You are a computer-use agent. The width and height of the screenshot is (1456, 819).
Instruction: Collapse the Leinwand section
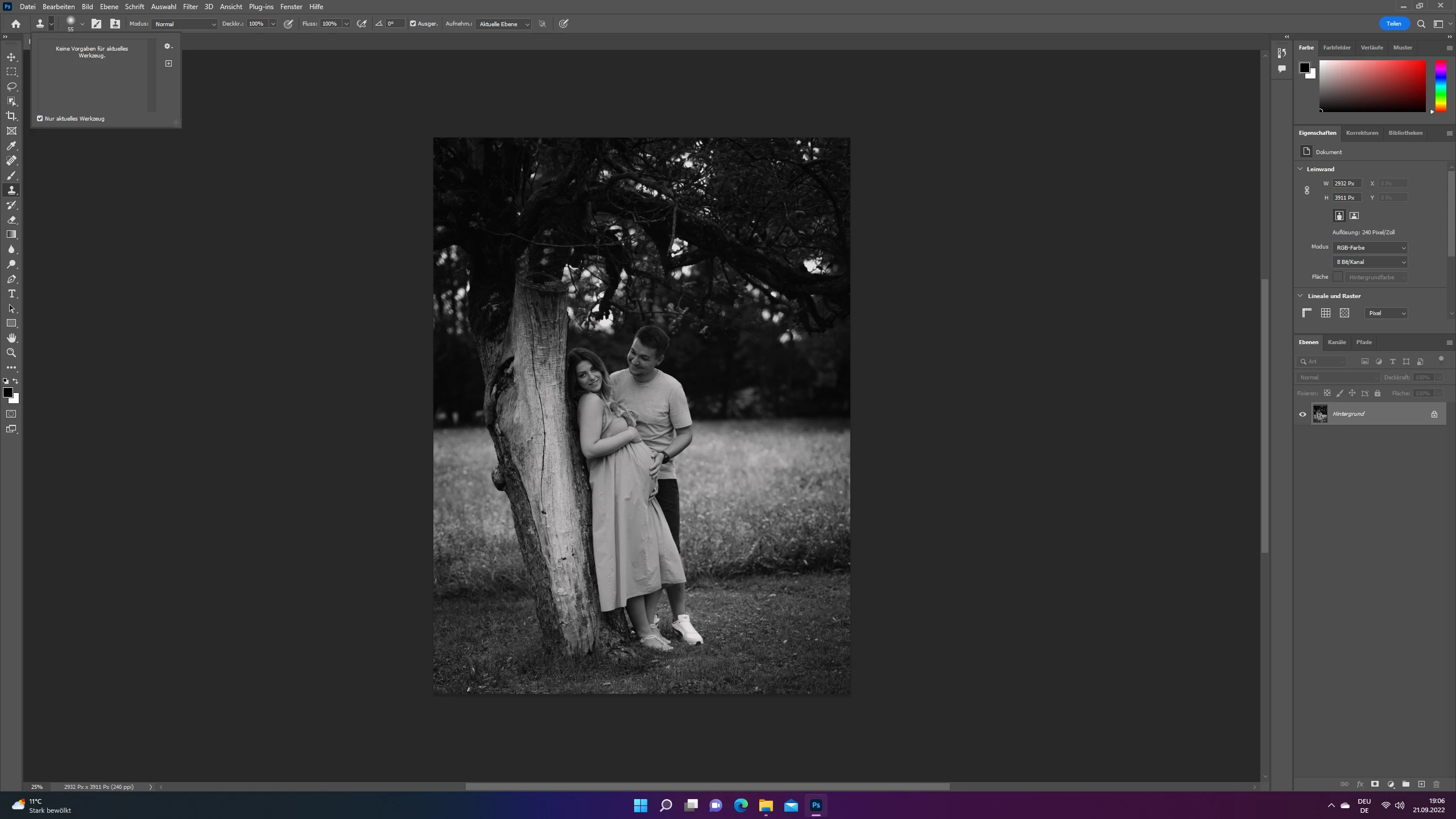(1300, 169)
